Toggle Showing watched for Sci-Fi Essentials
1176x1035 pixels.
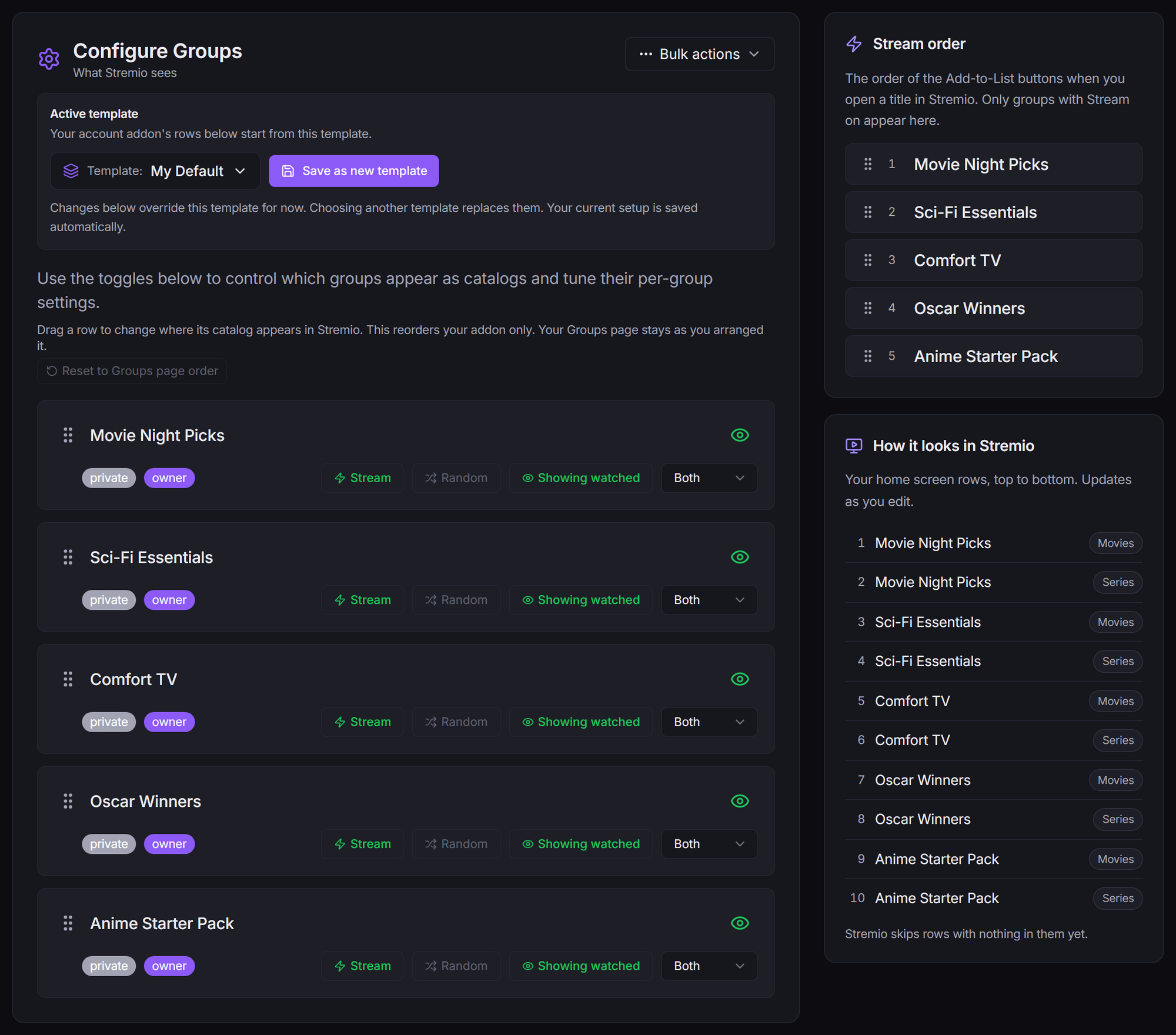click(x=581, y=600)
